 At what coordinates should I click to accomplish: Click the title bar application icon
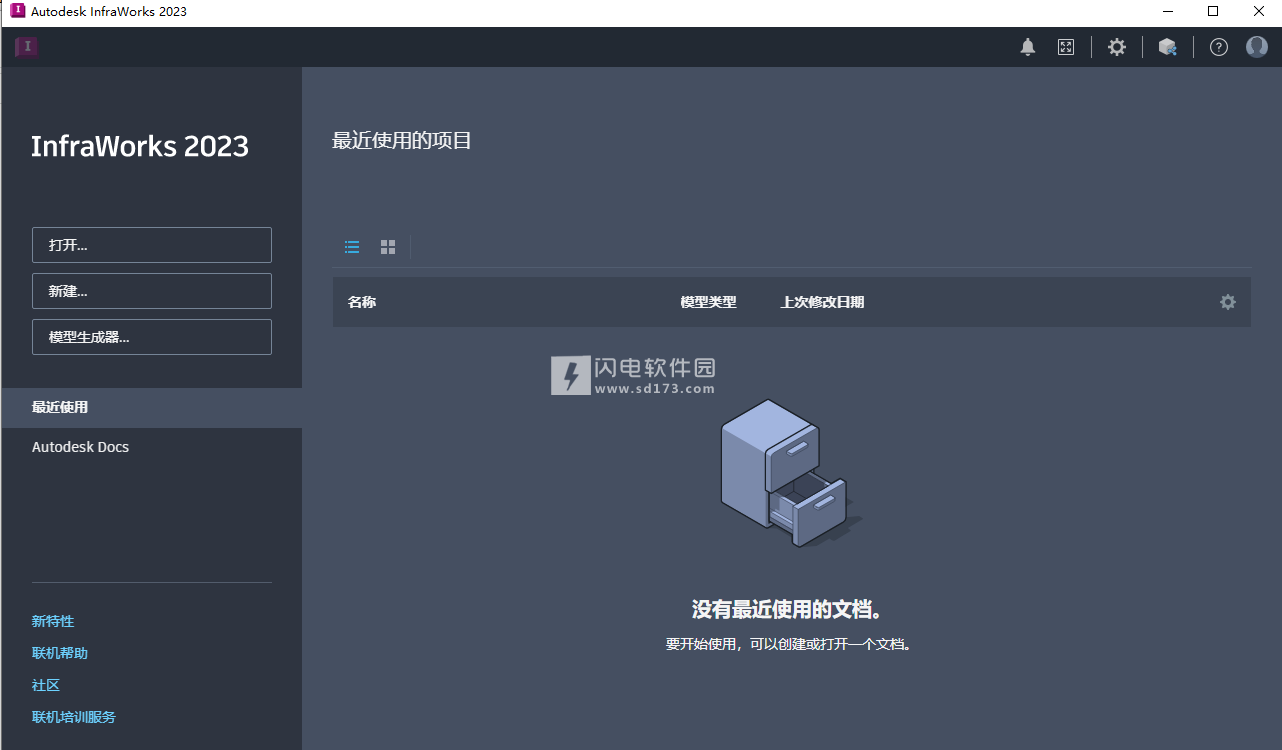tap(17, 11)
